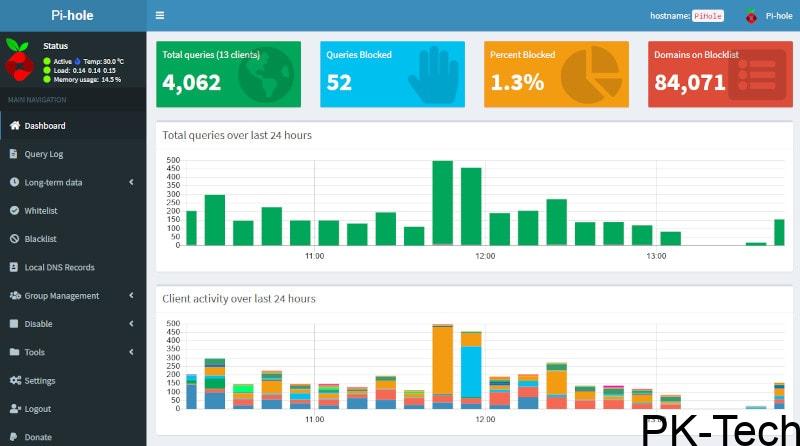Click the large orange segment in client activity chart
Image resolution: width=800 pixels, height=446 pixels.
point(442,360)
